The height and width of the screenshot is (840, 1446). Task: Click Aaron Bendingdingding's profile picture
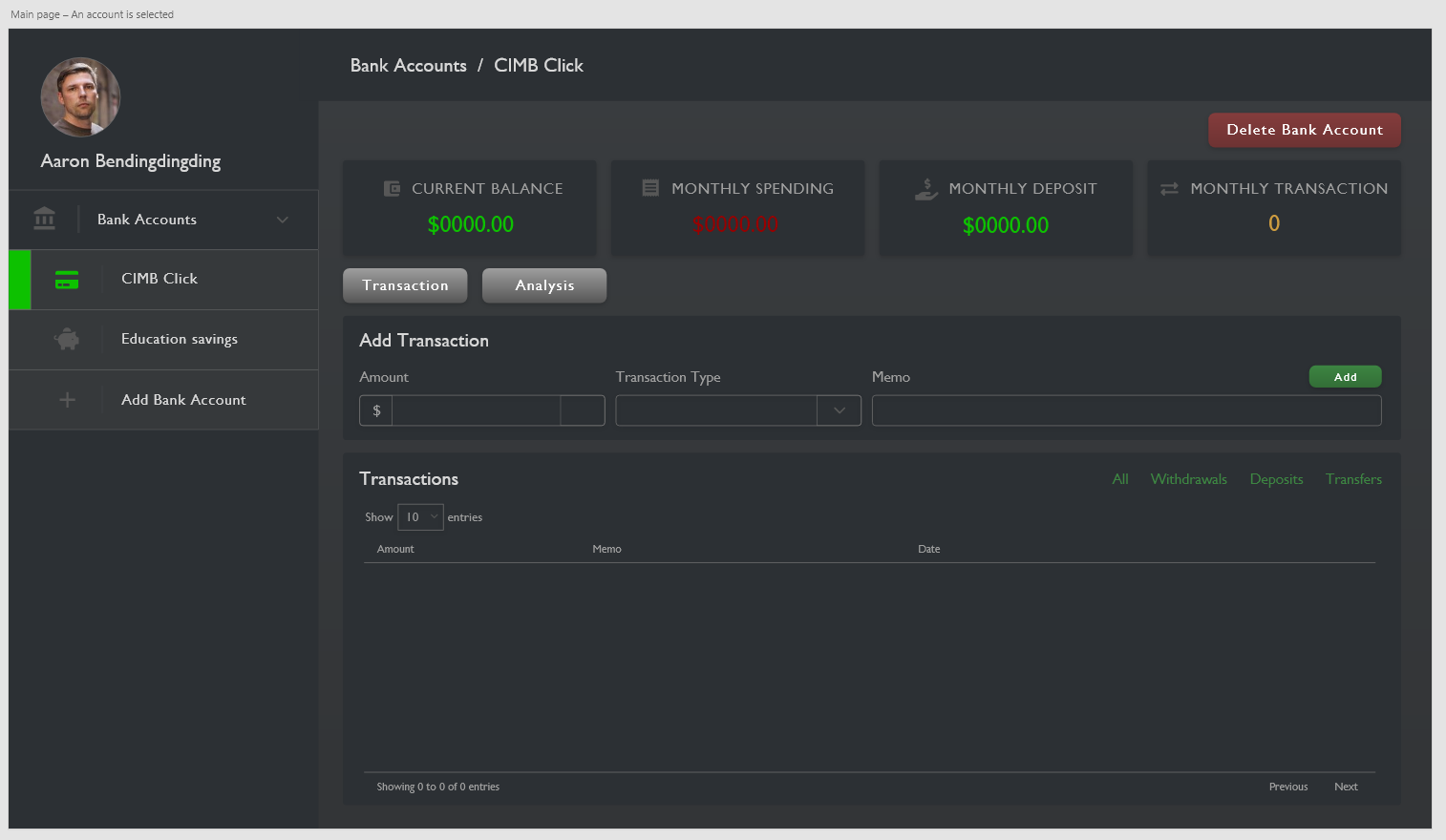point(80,96)
